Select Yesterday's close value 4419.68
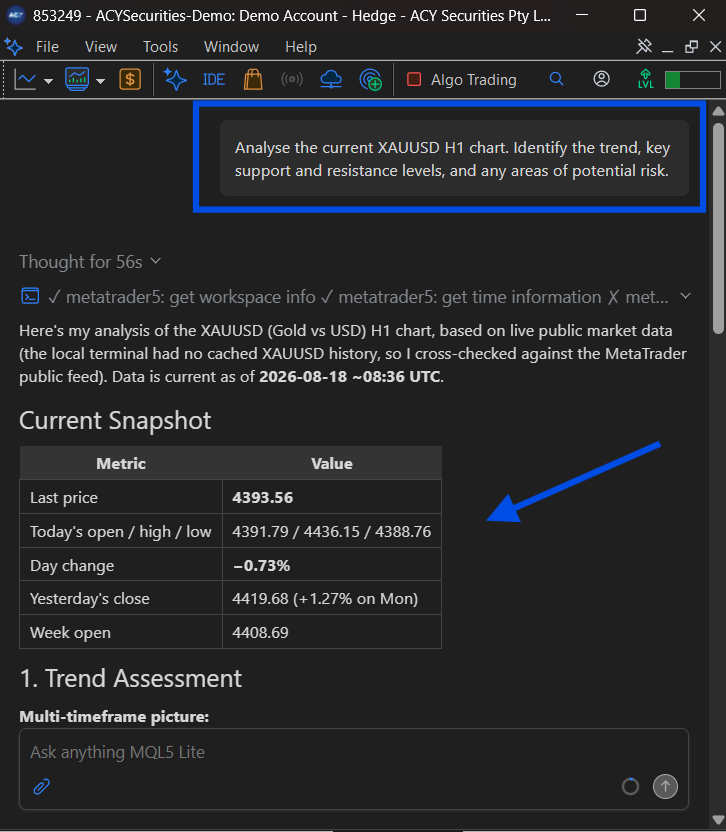 tap(260, 599)
